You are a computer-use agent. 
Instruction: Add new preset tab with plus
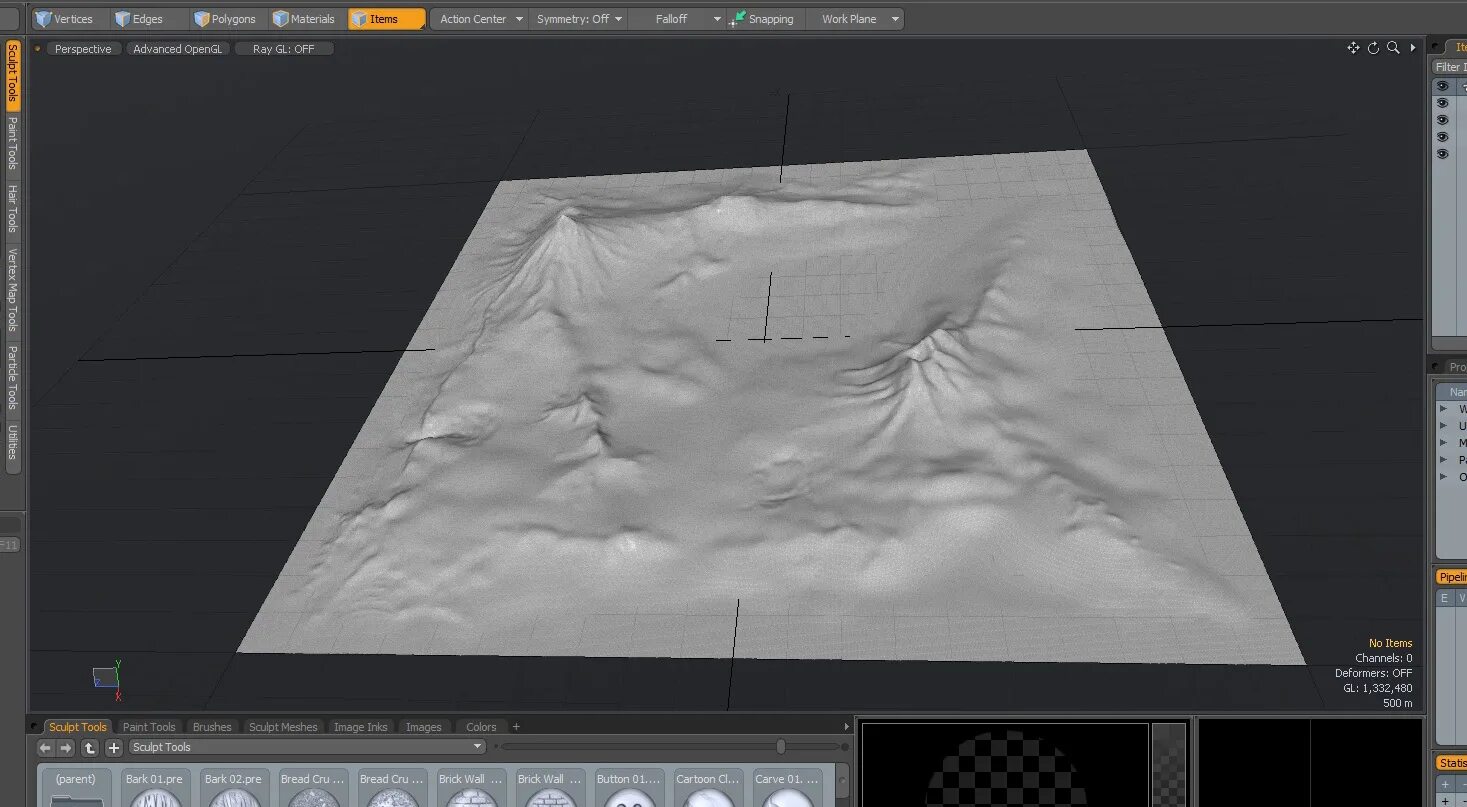(x=516, y=727)
